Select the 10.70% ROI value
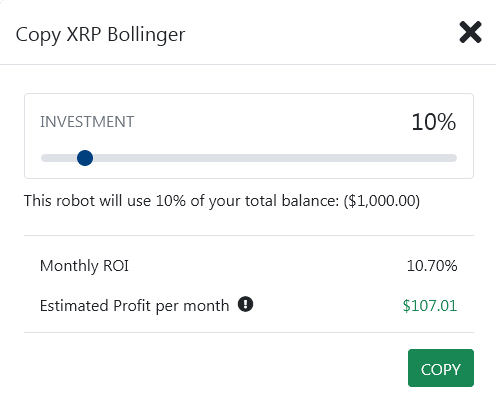 432,266
